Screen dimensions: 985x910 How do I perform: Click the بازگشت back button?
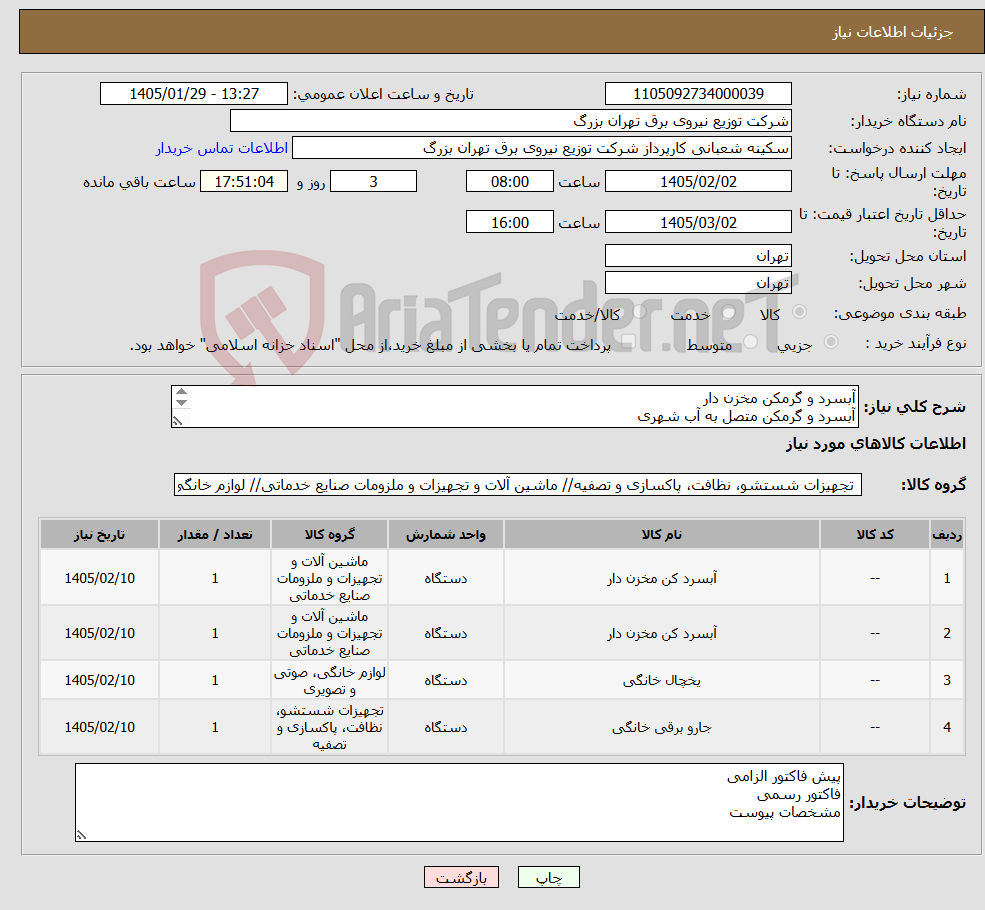(461, 877)
